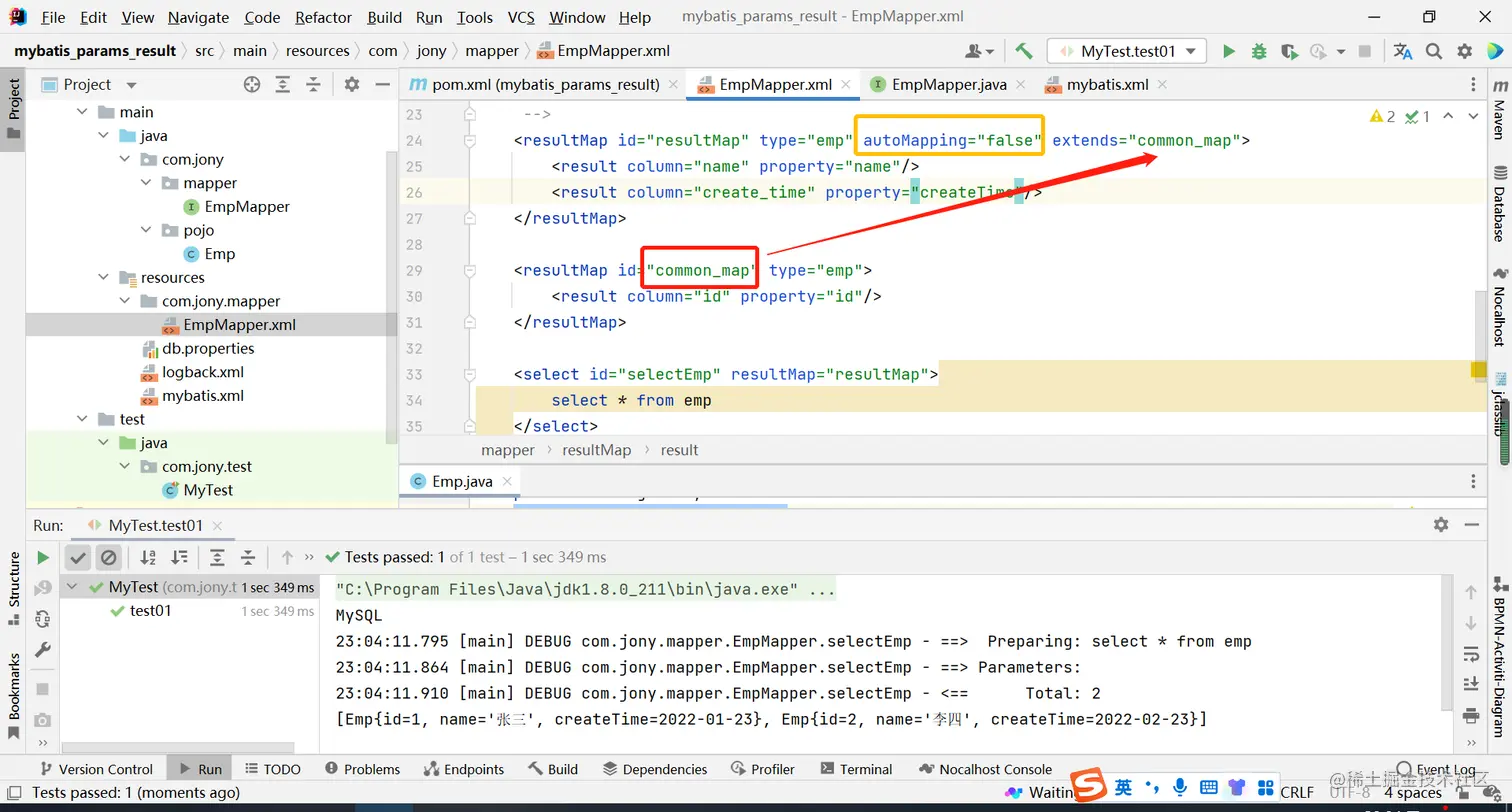Viewport: 1512px width, 812px height.
Task: Collapse all test results in the Run panel
Action: 248,557
